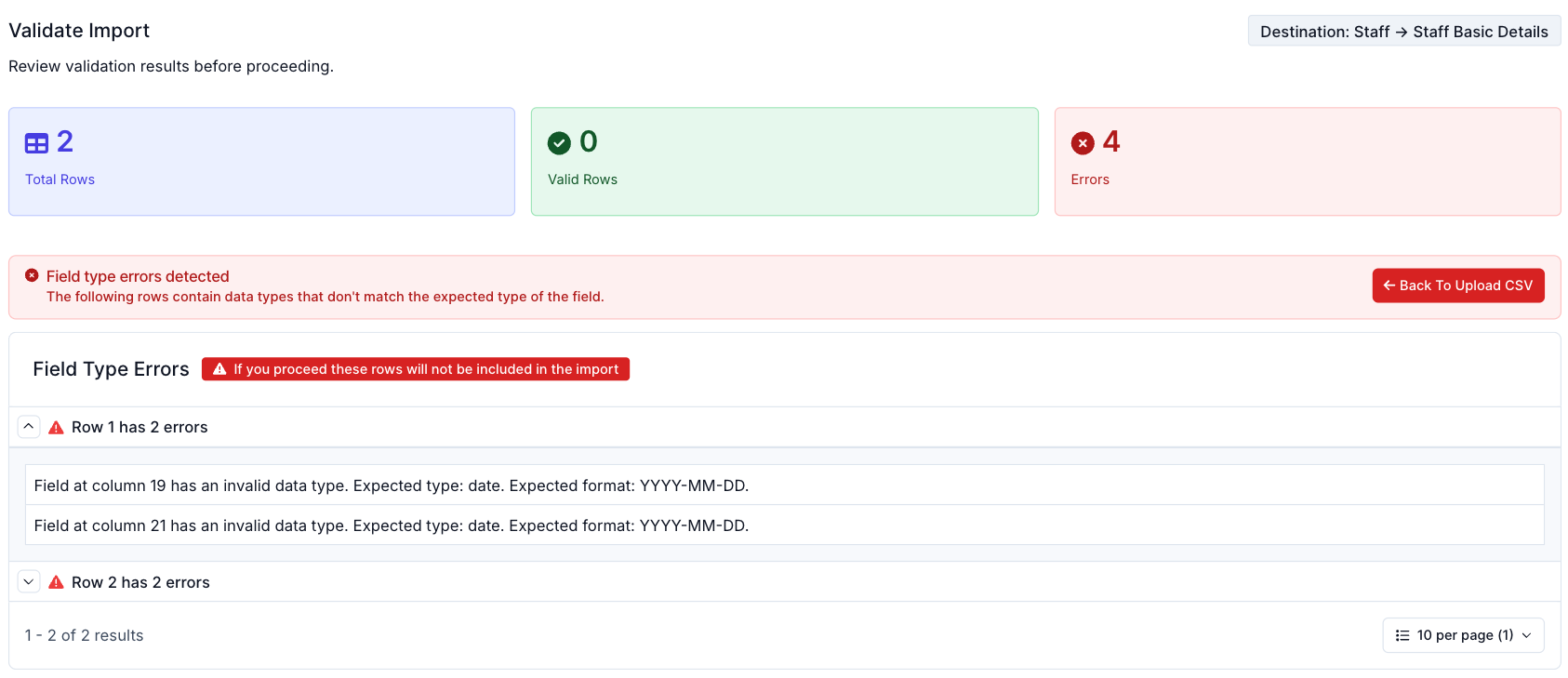Click the warning icon in the red import notice

click(x=219, y=369)
